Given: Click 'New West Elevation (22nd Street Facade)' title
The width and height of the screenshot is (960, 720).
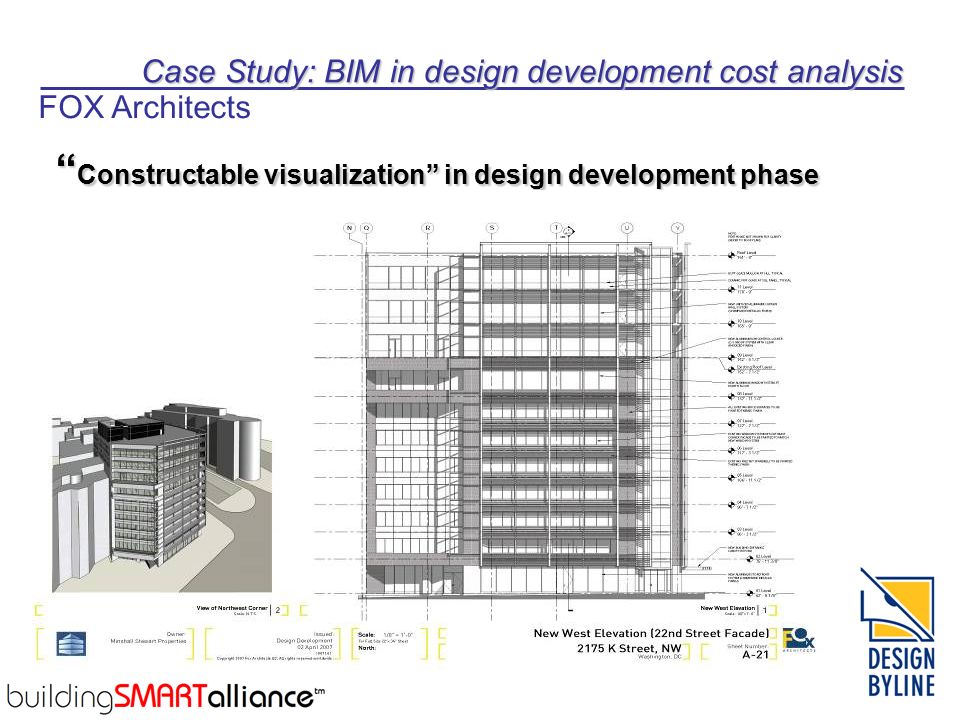Looking at the screenshot, I should pos(651,633).
